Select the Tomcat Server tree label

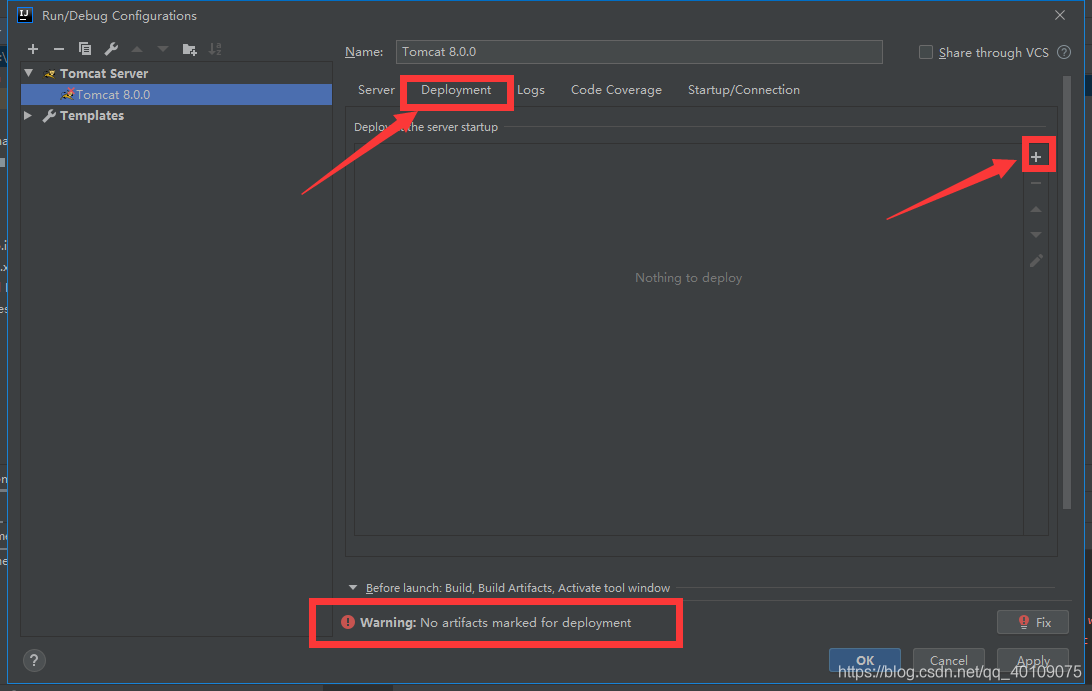click(104, 73)
